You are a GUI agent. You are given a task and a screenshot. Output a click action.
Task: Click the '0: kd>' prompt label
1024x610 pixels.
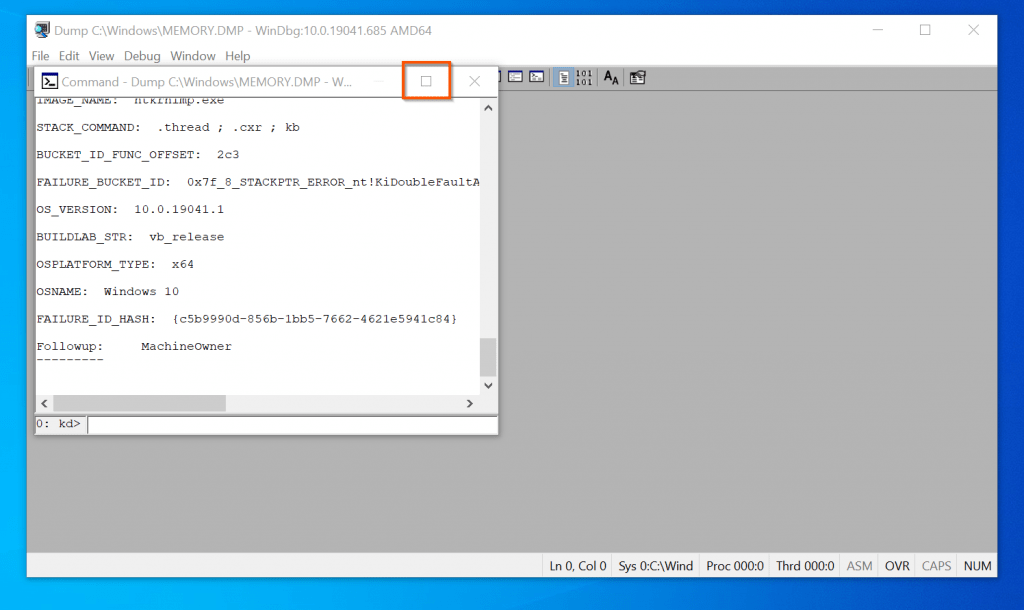[x=59, y=424]
